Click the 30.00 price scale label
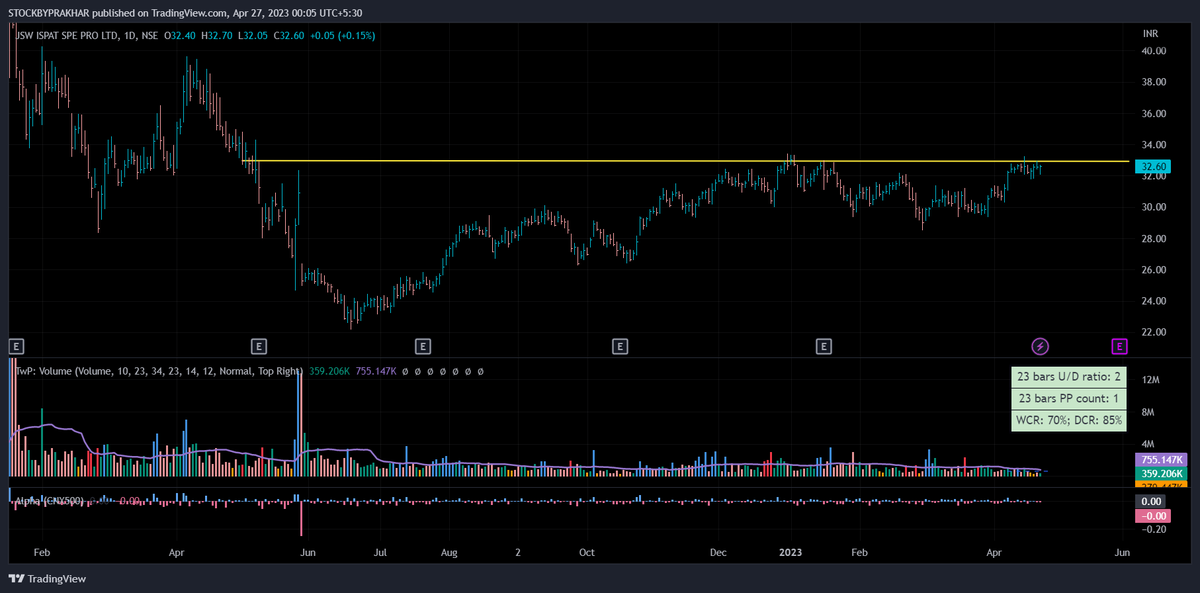 tap(1154, 207)
